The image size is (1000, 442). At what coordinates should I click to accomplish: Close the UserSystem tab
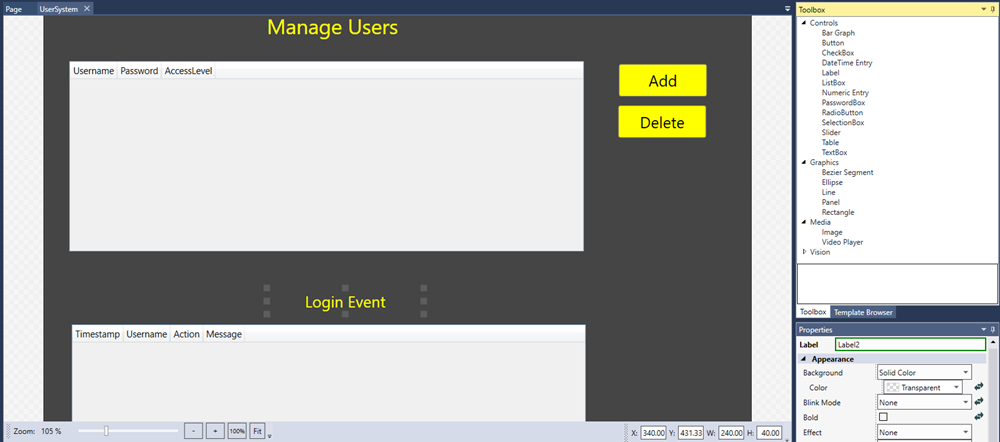point(87,8)
